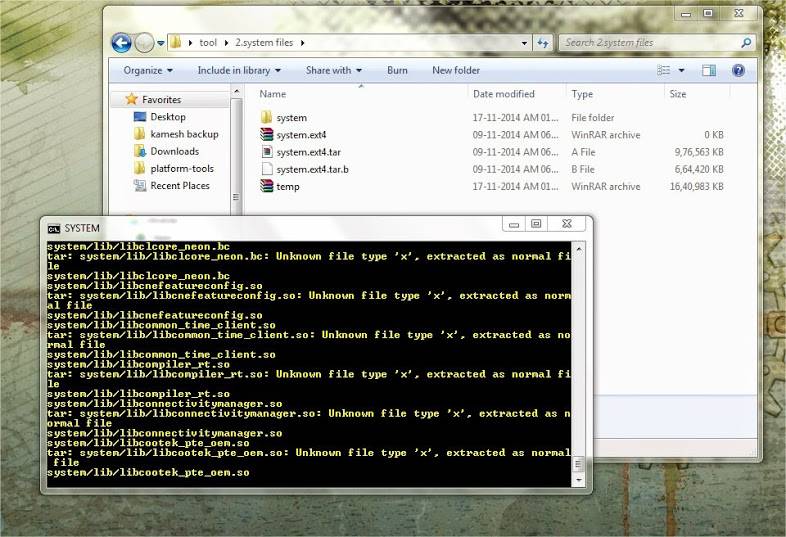
Task: Select the temp WinRAR archive icon
Action: (267, 186)
